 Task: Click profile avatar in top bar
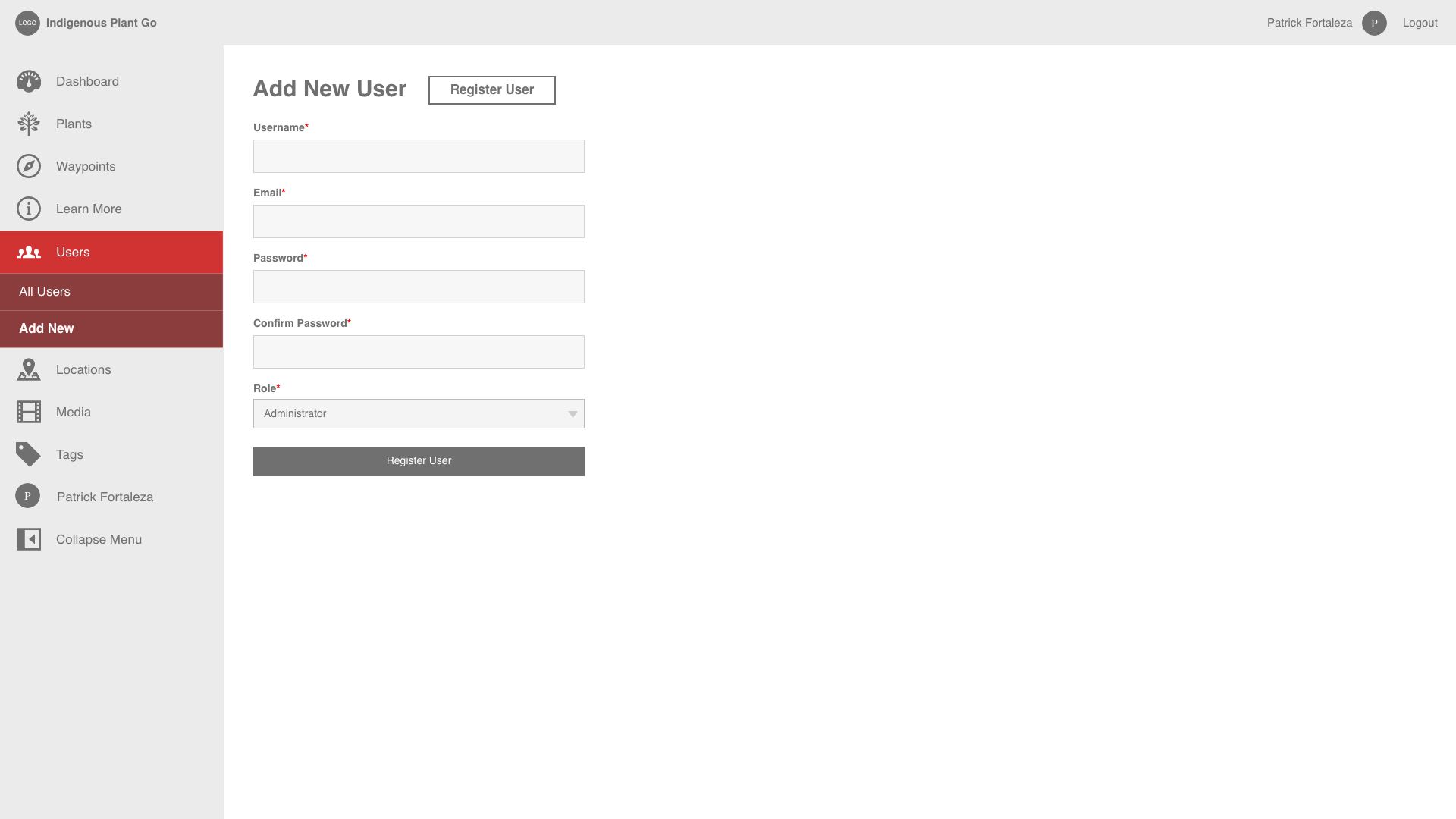coord(1374,23)
